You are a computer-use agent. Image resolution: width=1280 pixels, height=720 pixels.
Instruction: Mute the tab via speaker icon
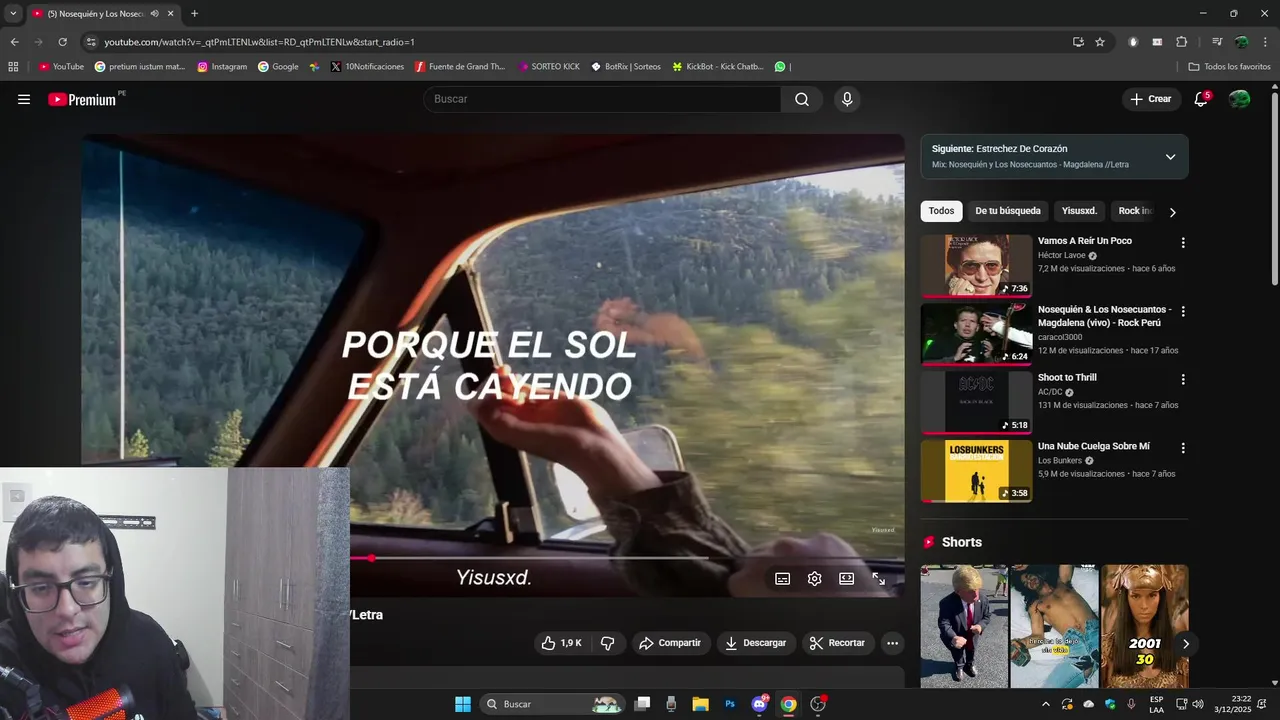[154, 14]
